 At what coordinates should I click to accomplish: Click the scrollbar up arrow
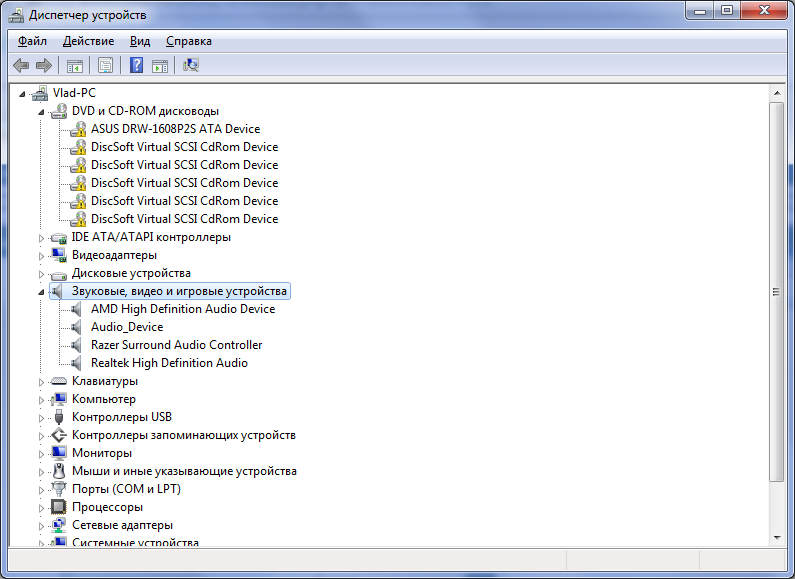pyautogui.click(x=777, y=93)
